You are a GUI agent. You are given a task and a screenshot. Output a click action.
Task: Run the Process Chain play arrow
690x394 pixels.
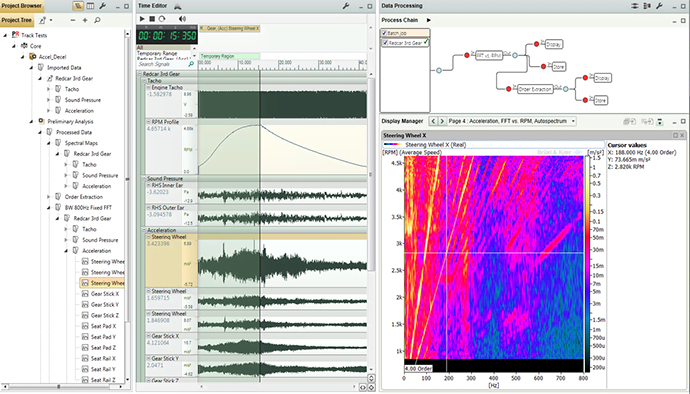[x=429, y=20]
